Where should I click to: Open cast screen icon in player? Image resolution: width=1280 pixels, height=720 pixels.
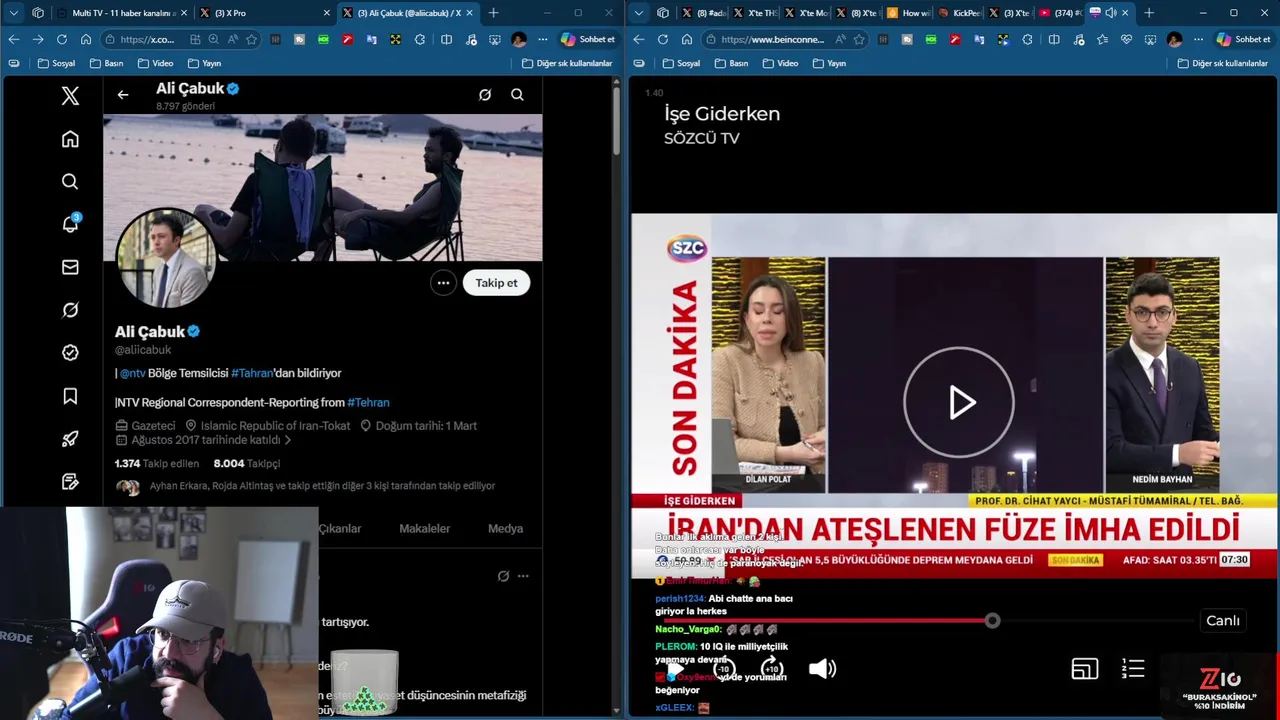(1085, 669)
